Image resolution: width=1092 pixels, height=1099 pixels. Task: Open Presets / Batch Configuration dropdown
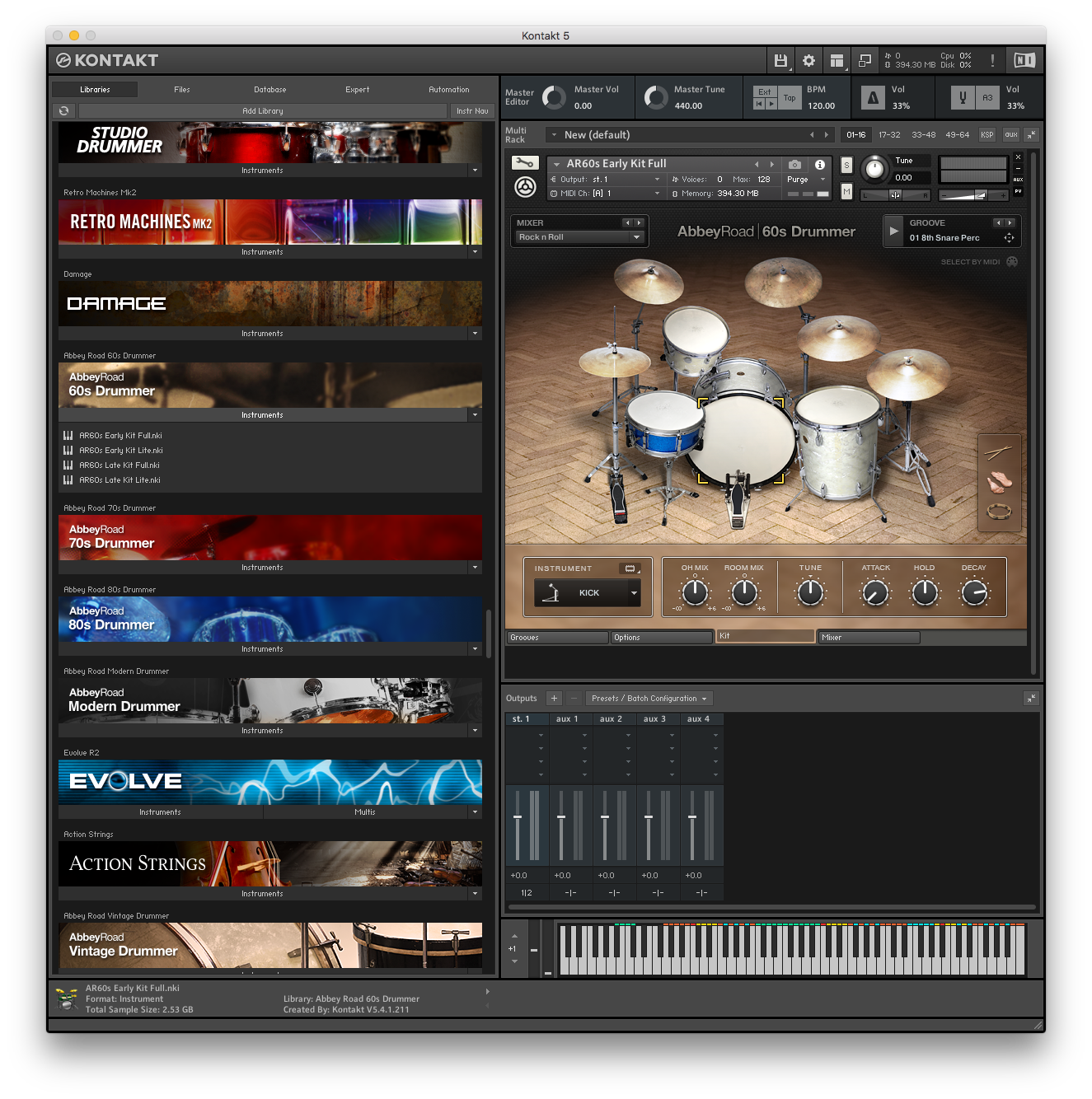click(649, 699)
